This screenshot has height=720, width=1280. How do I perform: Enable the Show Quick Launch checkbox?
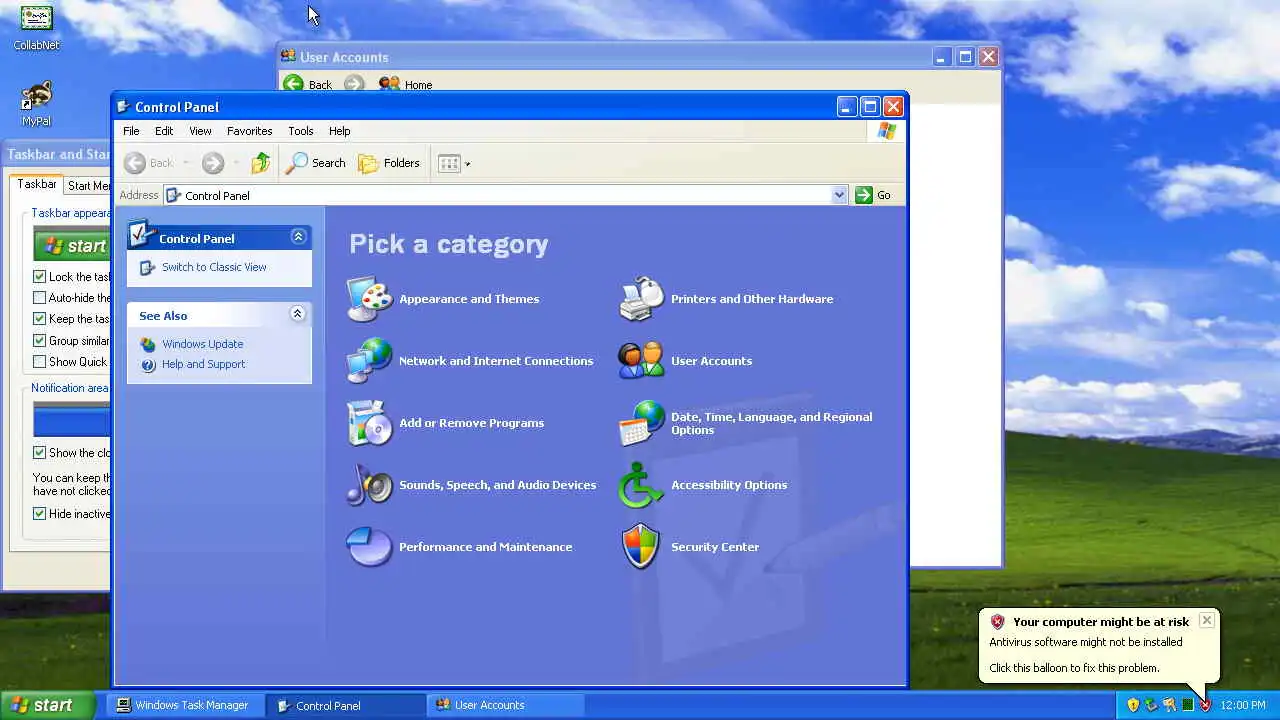tap(40, 362)
